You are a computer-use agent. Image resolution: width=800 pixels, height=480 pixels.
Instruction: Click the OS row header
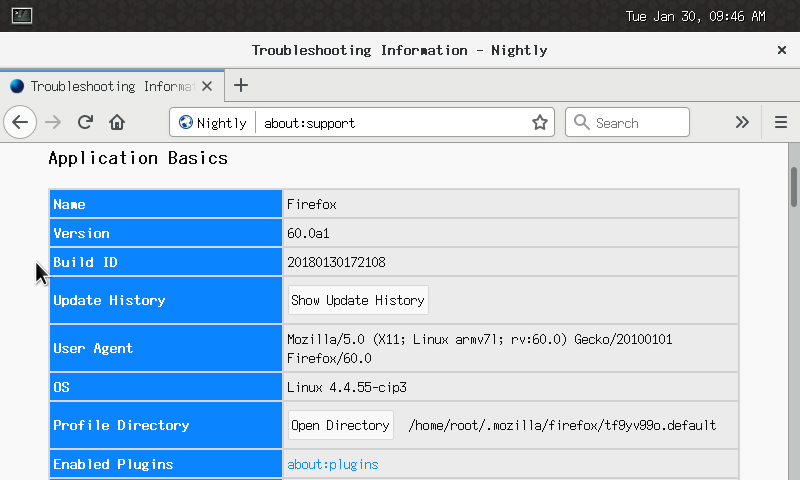[x=166, y=387]
